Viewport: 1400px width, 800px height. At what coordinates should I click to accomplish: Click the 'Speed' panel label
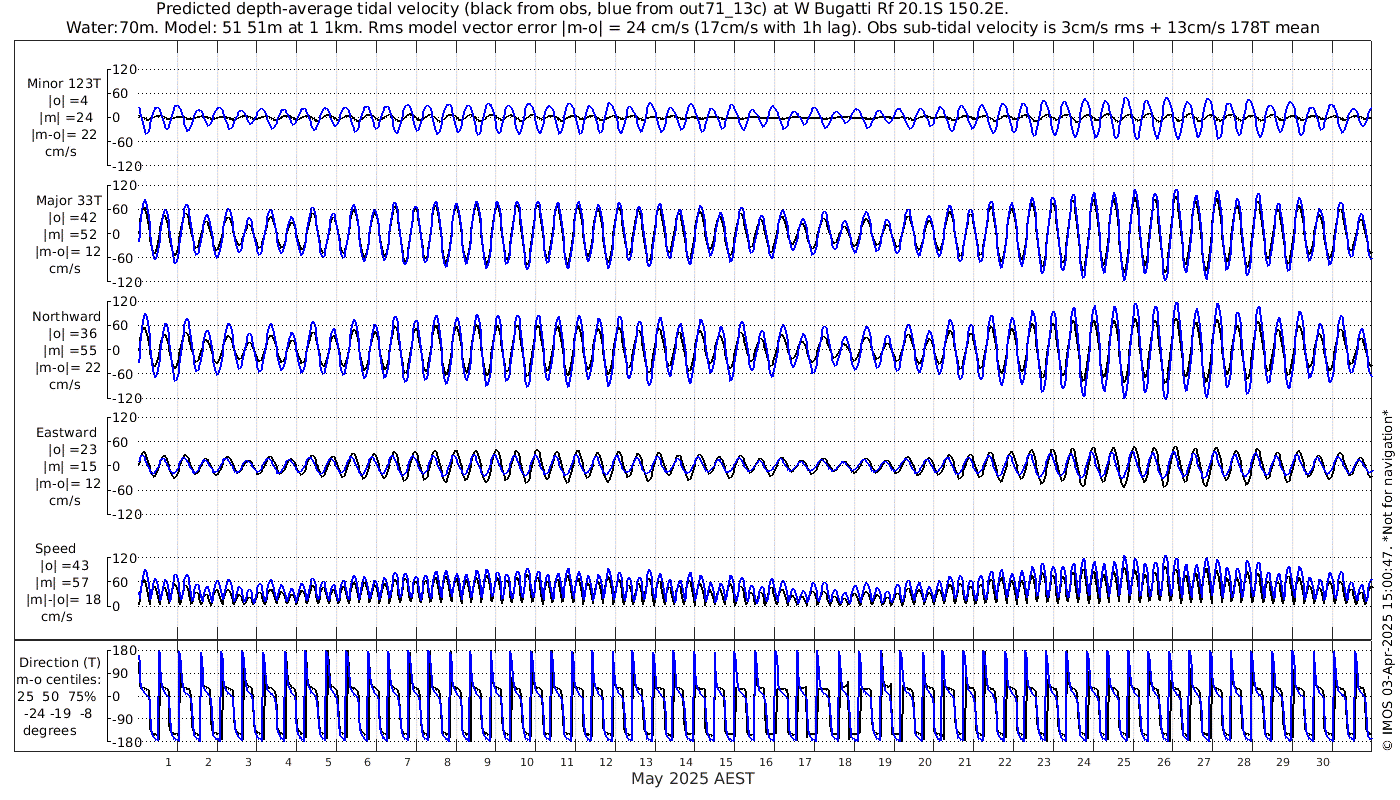click(x=55, y=549)
